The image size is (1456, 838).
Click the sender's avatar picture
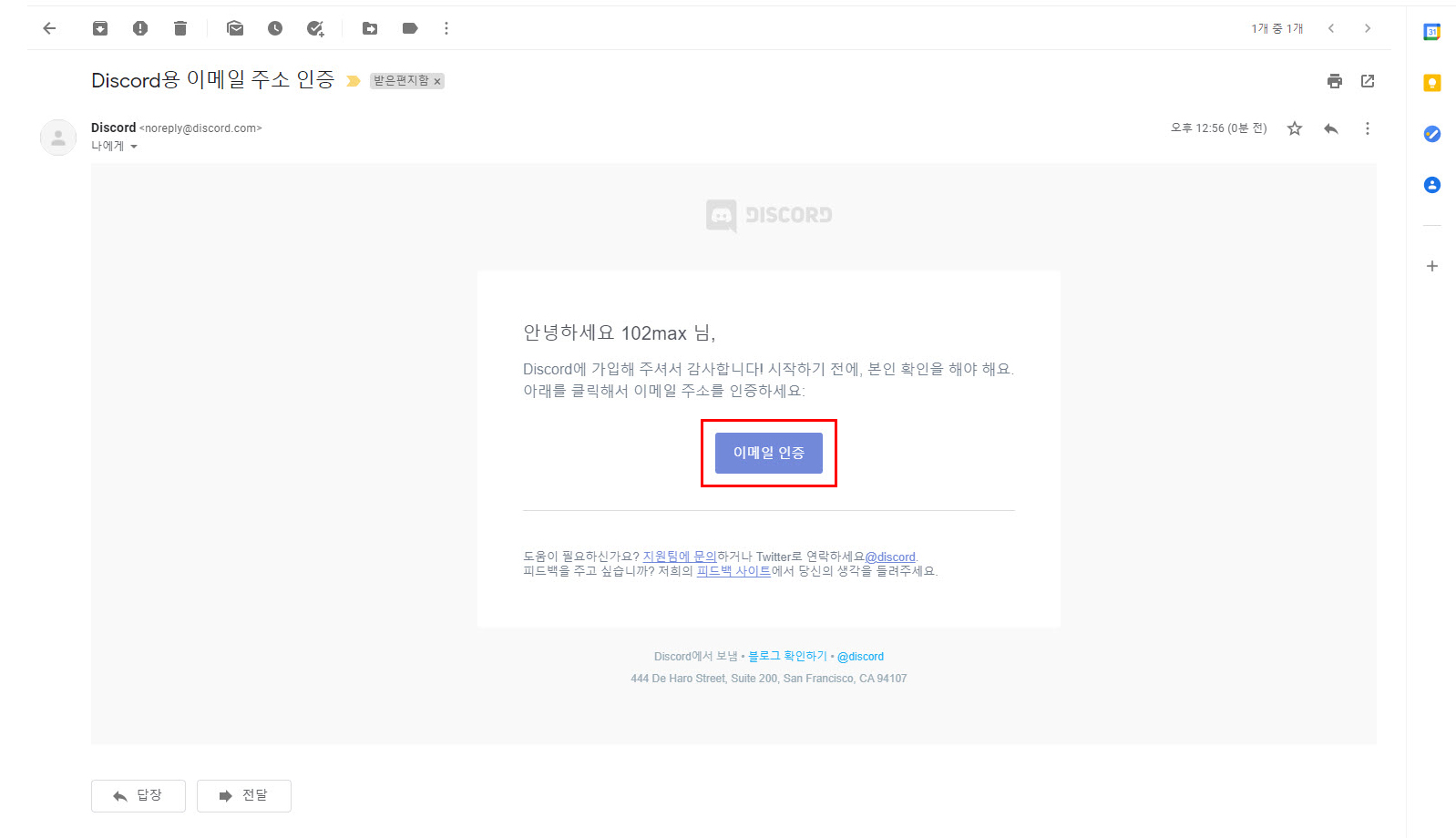(x=58, y=138)
